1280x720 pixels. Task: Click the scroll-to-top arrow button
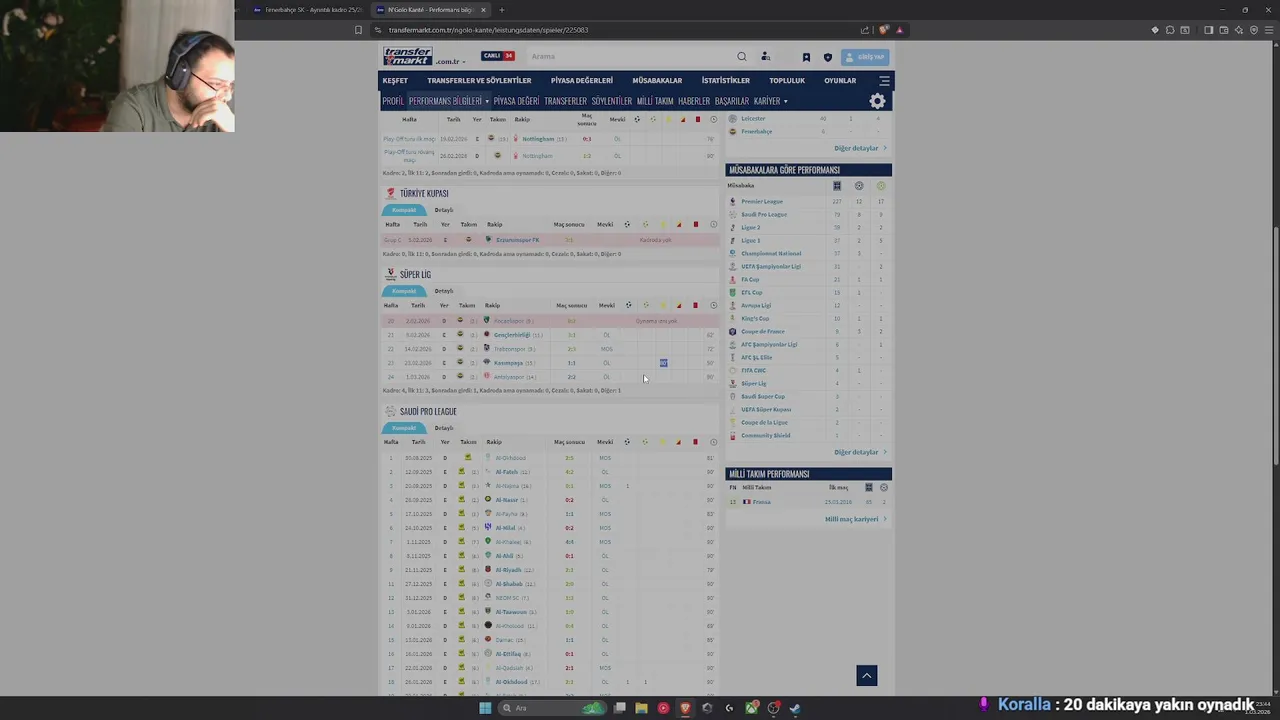pos(867,676)
